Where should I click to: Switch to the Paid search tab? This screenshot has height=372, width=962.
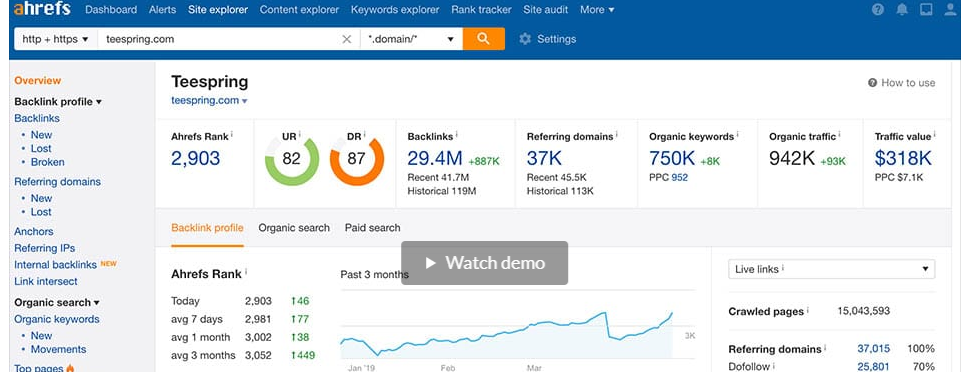pos(372,228)
